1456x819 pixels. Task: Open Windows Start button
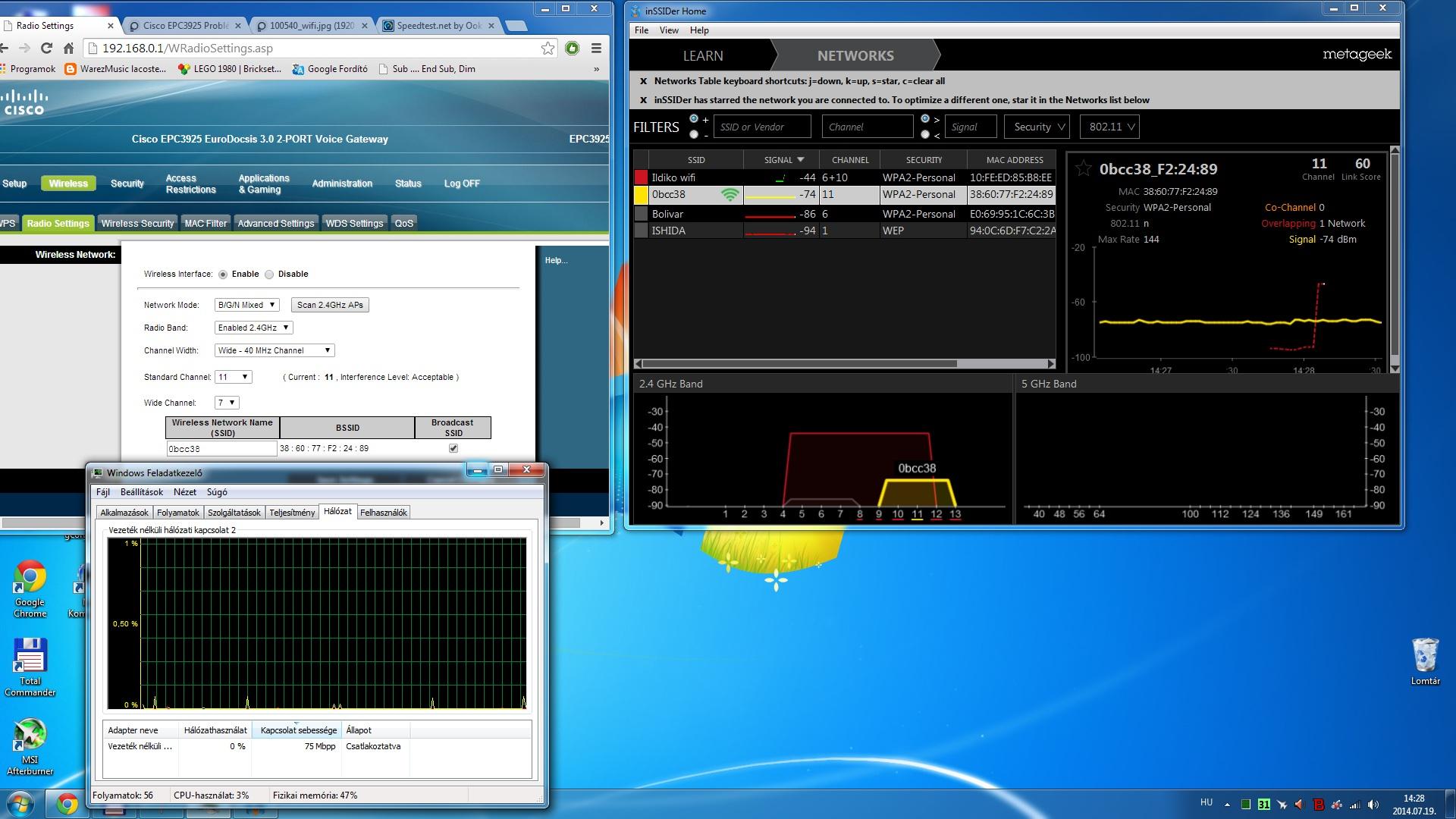[x=20, y=804]
